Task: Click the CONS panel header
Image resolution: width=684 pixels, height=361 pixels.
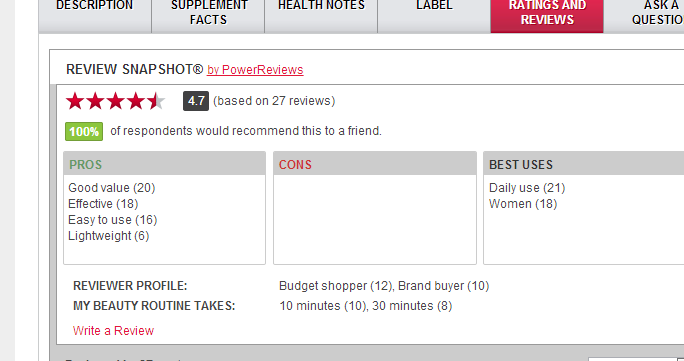Action: (x=375, y=164)
